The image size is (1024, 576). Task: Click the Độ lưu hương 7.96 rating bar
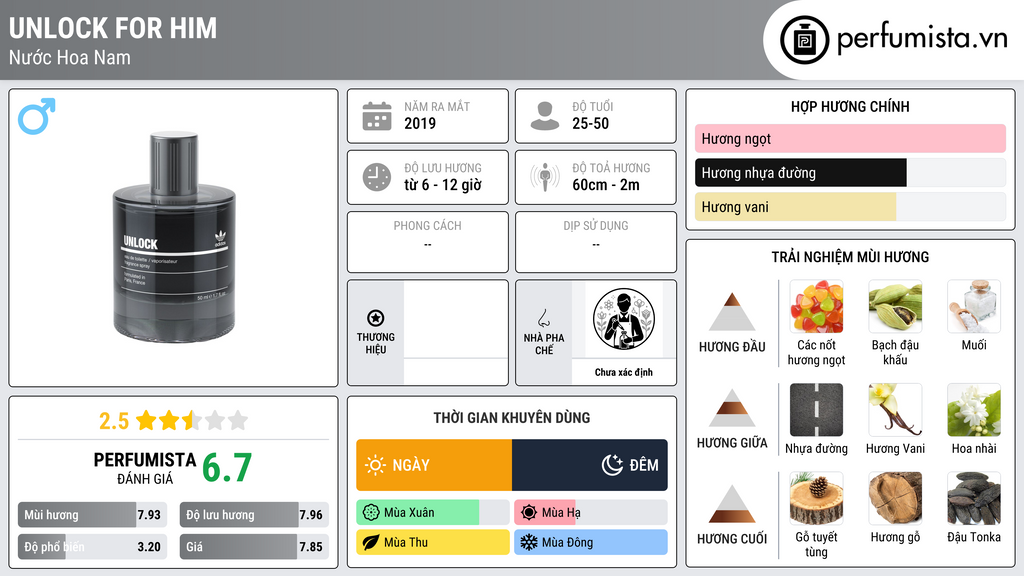254,515
